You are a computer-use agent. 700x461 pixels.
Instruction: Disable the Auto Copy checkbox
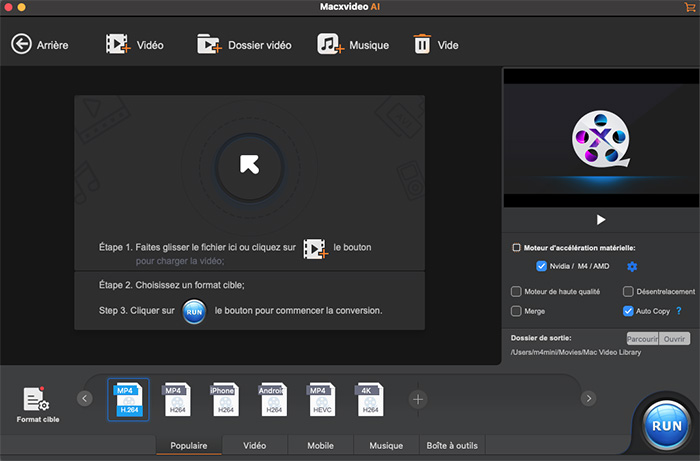pos(628,311)
